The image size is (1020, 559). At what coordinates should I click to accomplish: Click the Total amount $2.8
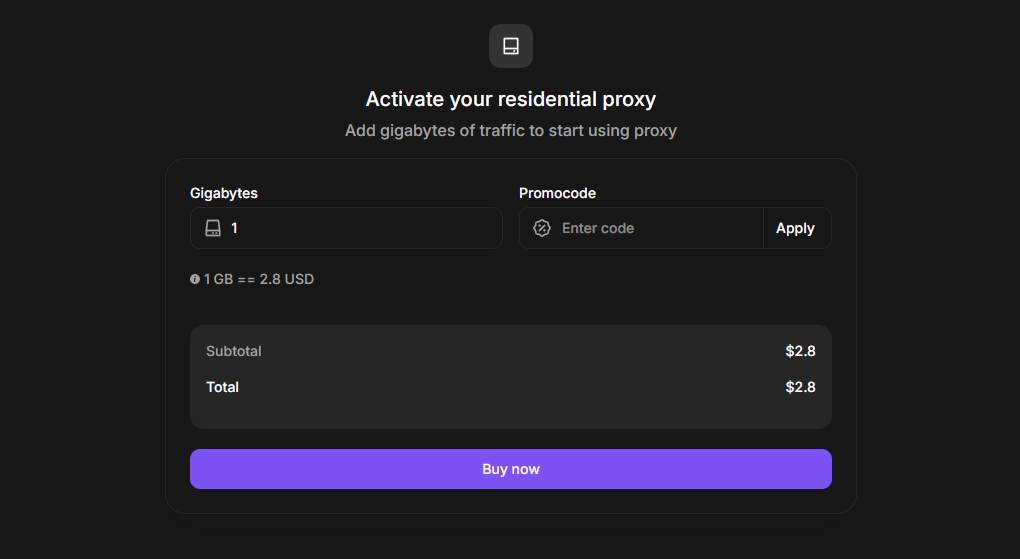tap(800, 387)
